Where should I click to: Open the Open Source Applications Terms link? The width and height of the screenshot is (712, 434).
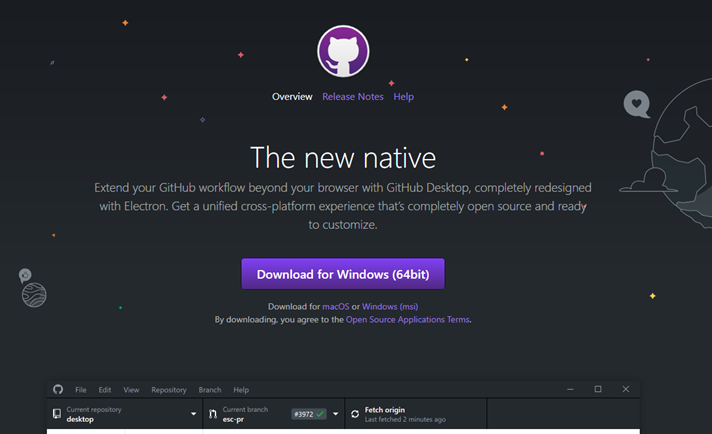tap(407, 320)
